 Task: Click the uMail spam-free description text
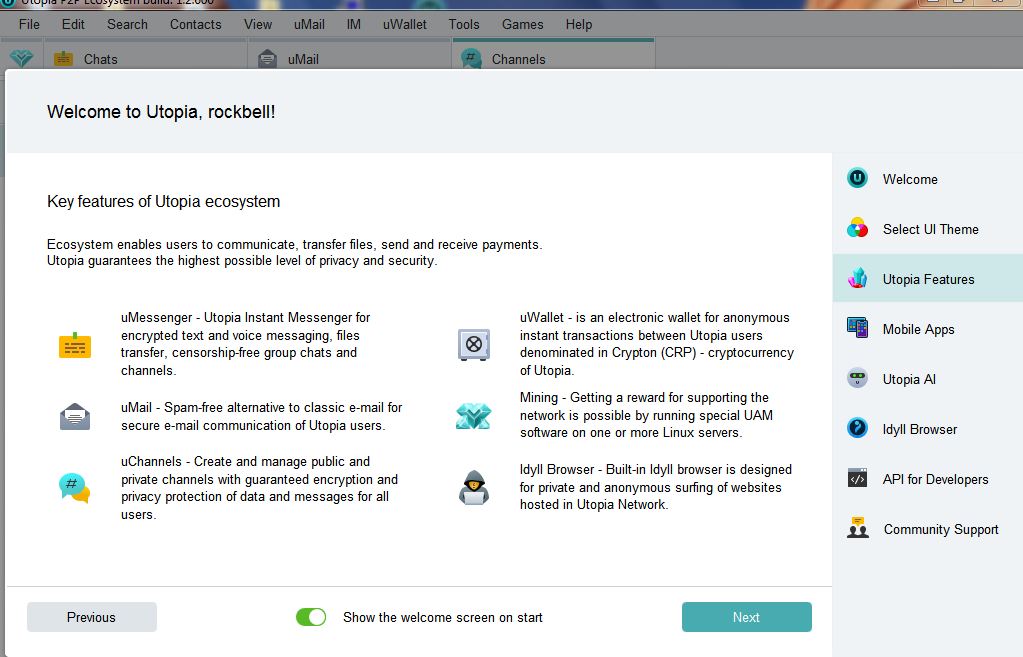pyautogui.click(x=262, y=416)
